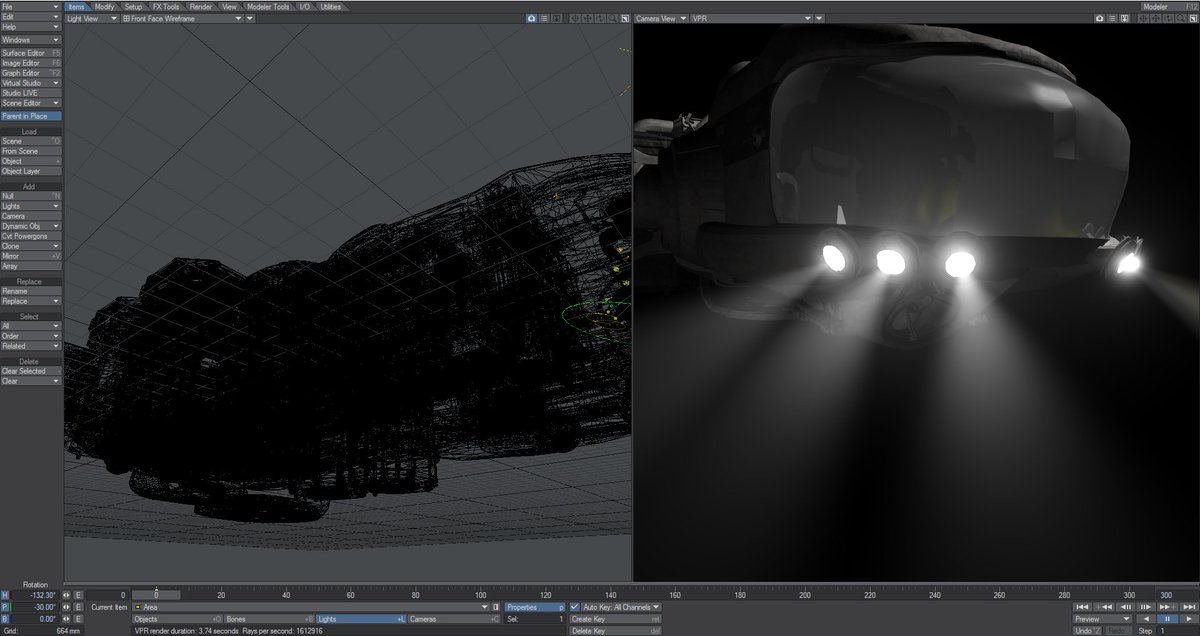Open the Edit menu
The image size is (1200, 636).
[x=31, y=16]
